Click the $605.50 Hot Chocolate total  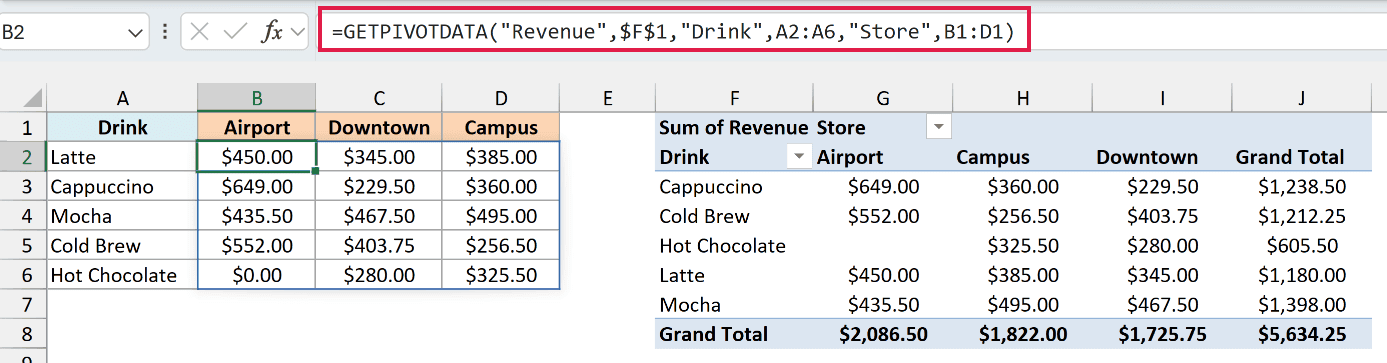pyautogui.click(x=1302, y=246)
